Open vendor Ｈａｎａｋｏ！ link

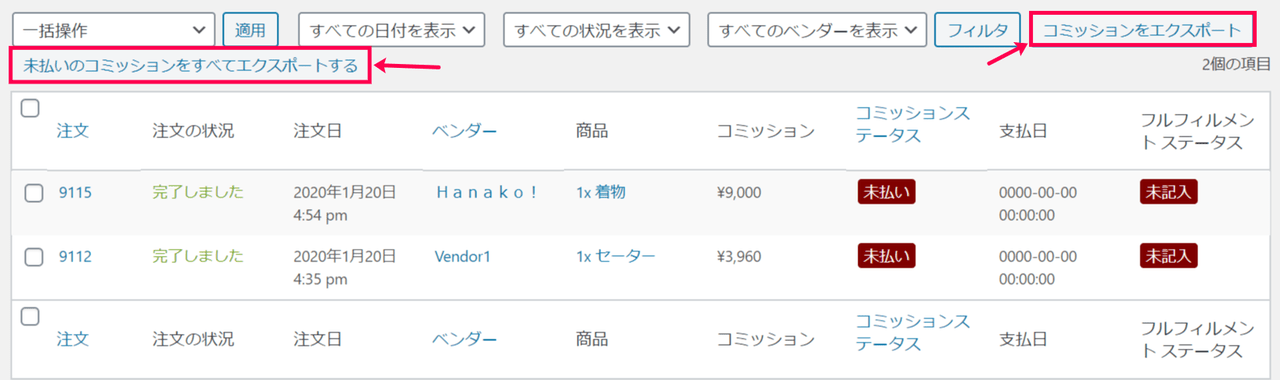[x=486, y=192]
